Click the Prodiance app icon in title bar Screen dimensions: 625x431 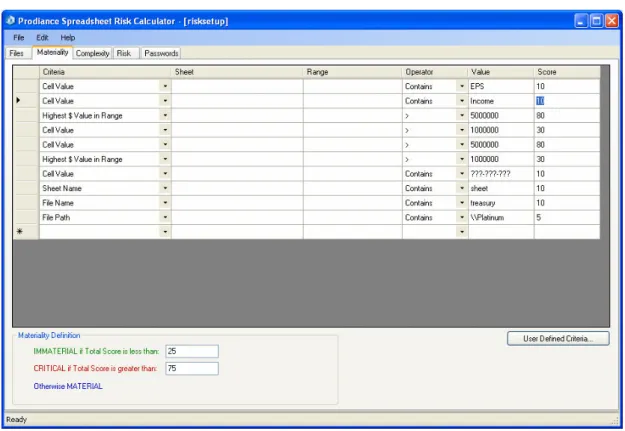pos(11,20)
